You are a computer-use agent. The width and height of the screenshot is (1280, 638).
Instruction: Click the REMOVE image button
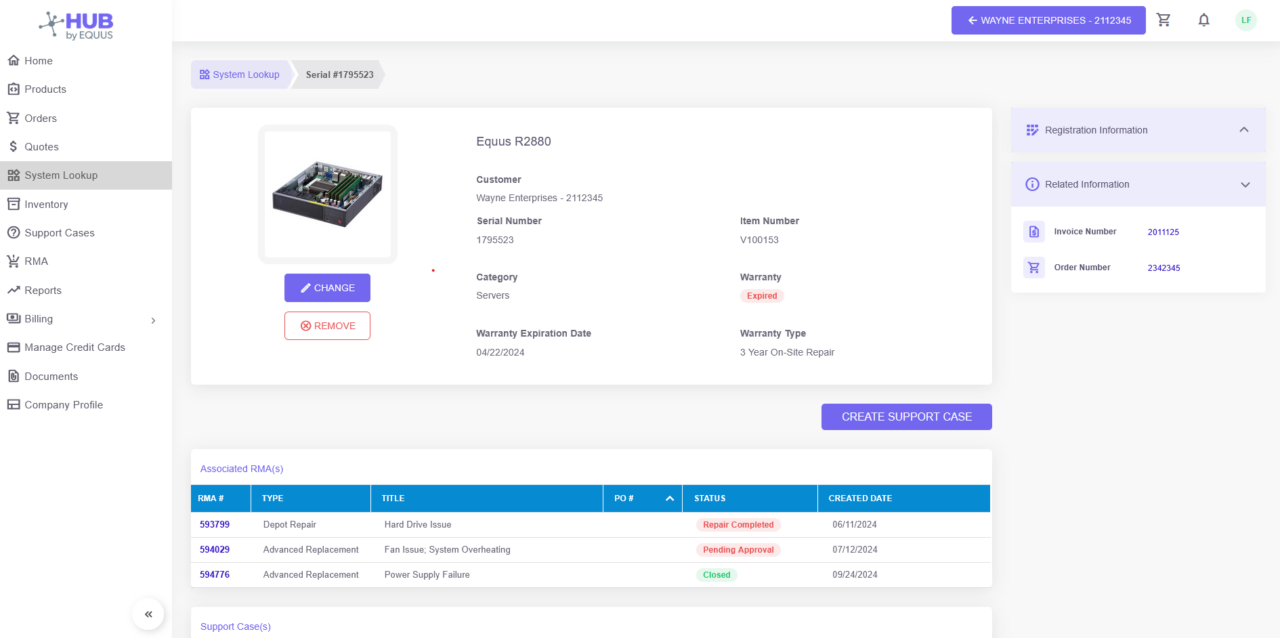click(327, 326)
